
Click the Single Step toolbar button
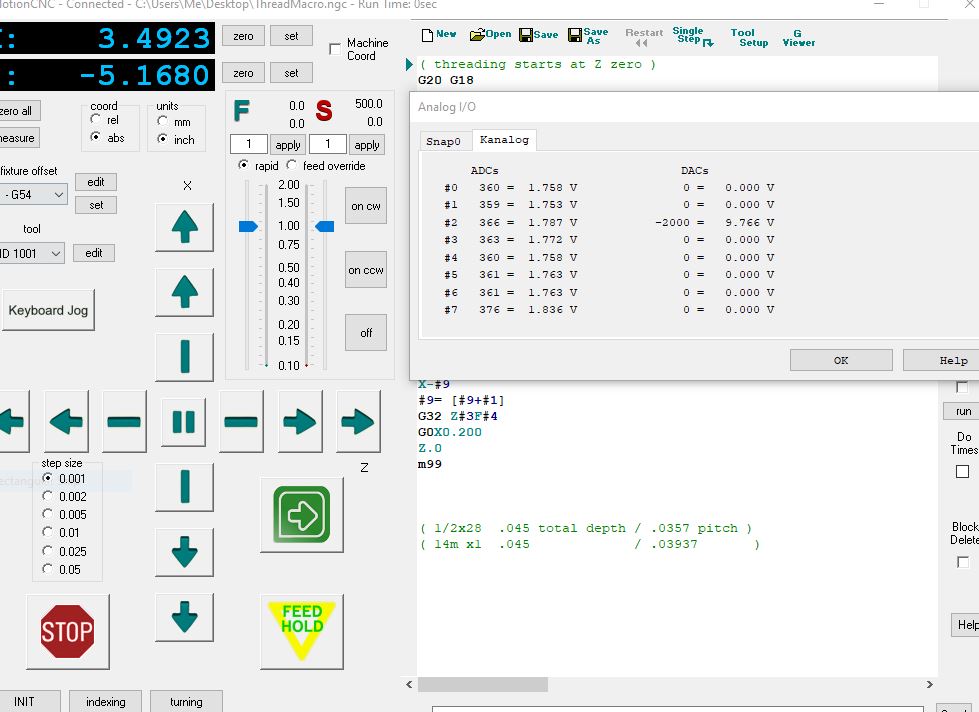click(x=692, y=36)
